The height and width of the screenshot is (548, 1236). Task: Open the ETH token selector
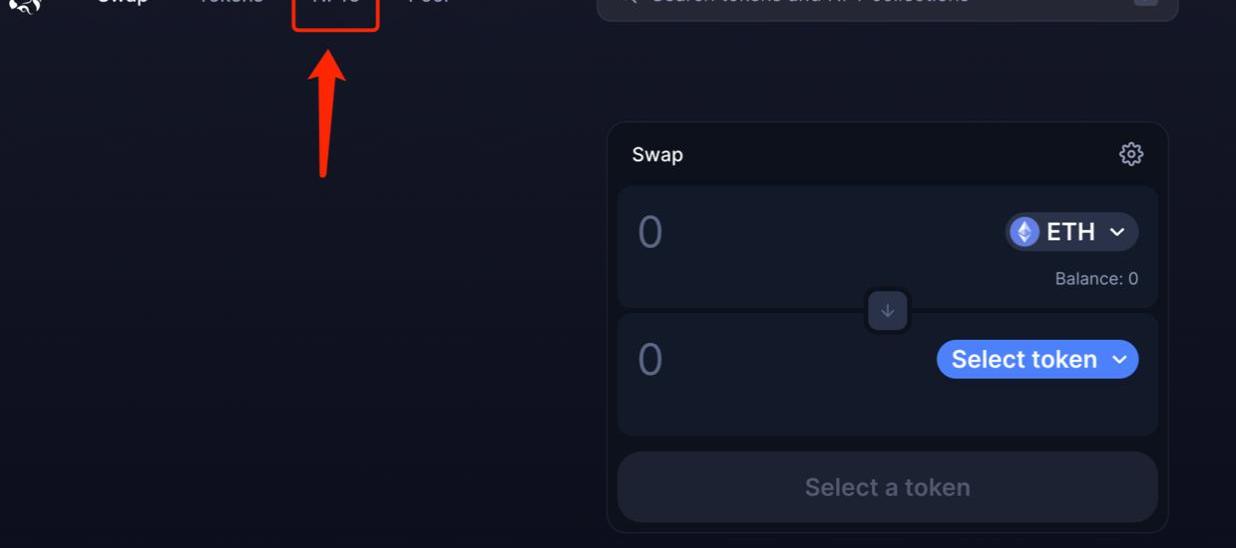[x=1070, y=232]
